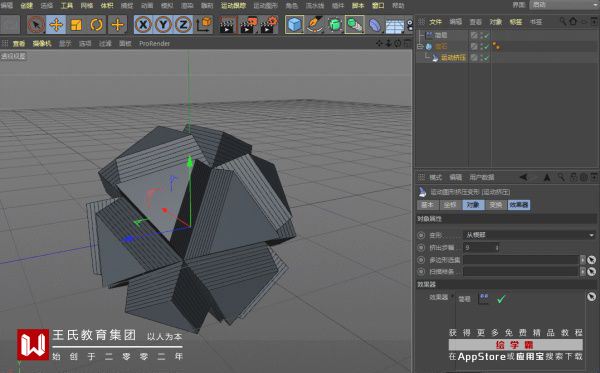Select the Move tool in the toolbar
This screenshot has width=600, height=373.
click(x=56, y=25)
